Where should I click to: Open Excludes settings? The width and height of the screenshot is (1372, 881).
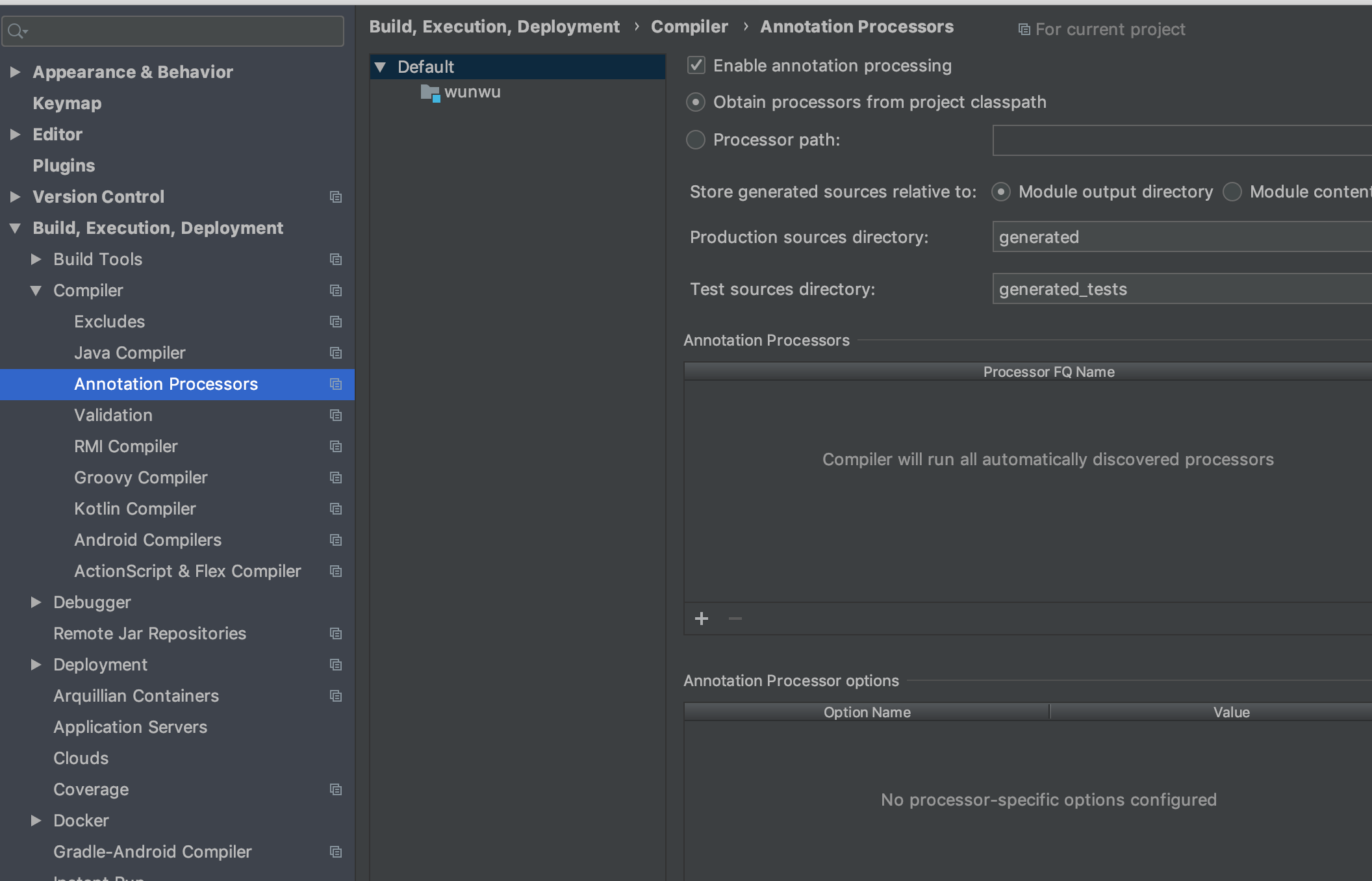point(109,322)
